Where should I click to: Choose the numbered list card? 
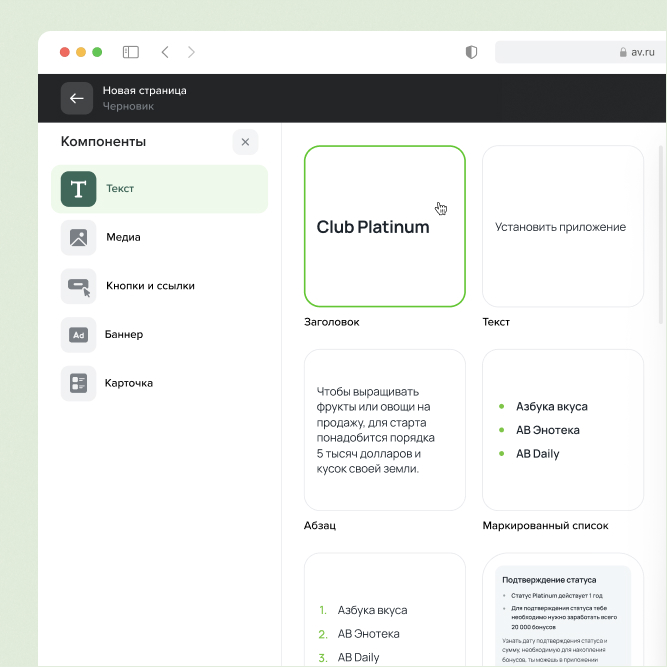(385, 610)
